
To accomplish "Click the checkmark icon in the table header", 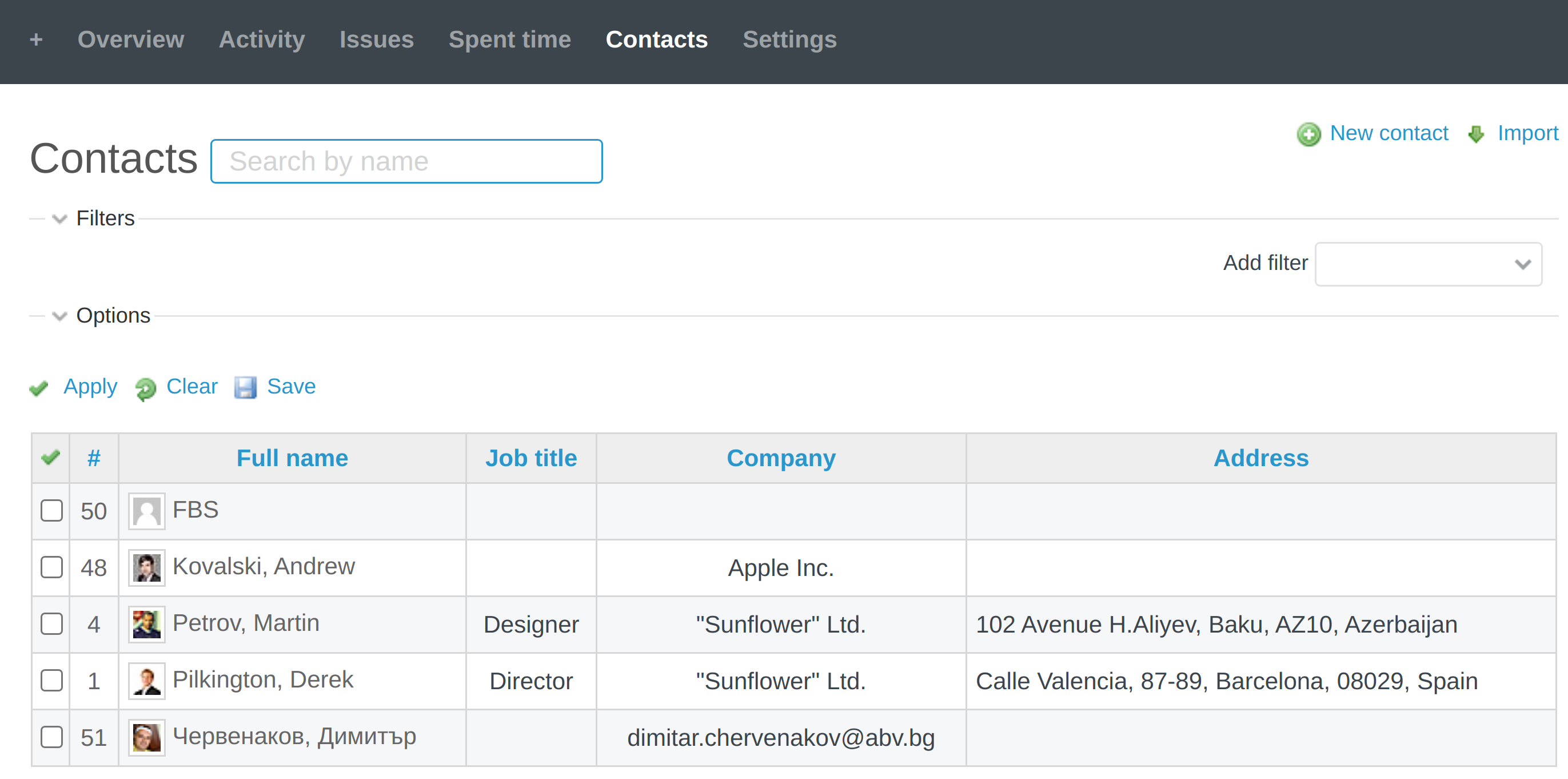I will pos(50,457).
